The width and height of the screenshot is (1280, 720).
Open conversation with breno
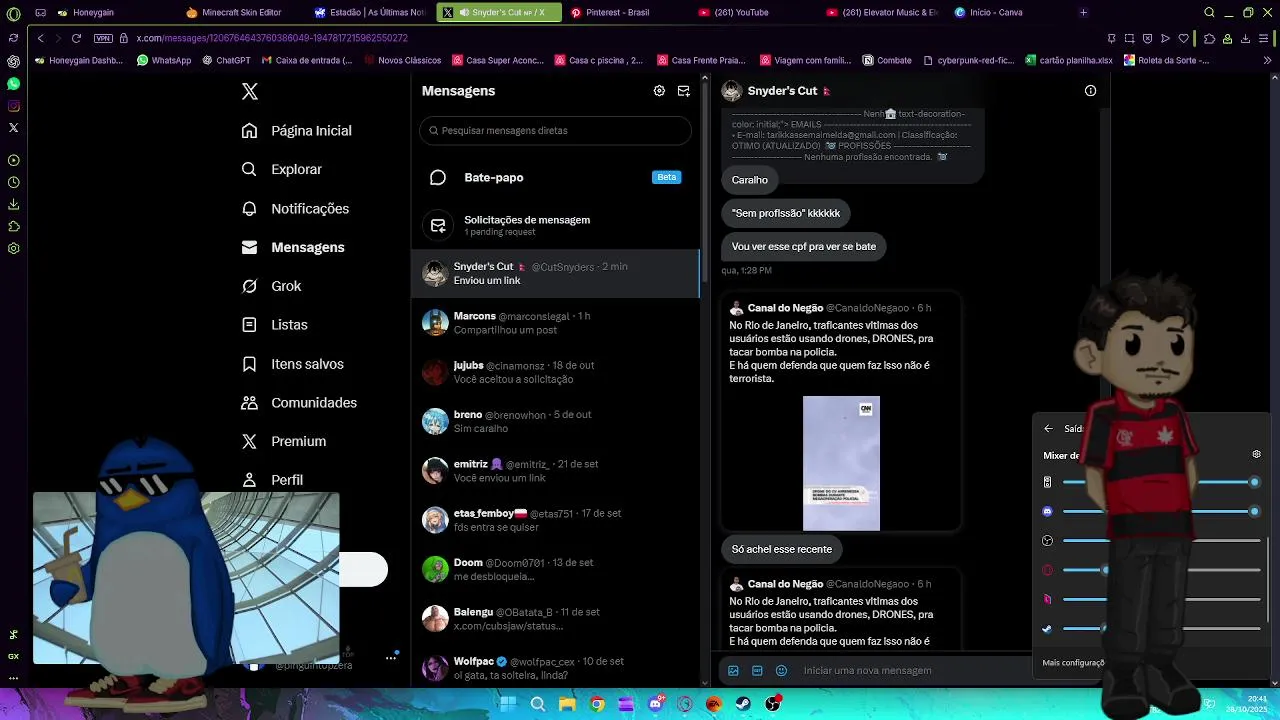(556, 421)
